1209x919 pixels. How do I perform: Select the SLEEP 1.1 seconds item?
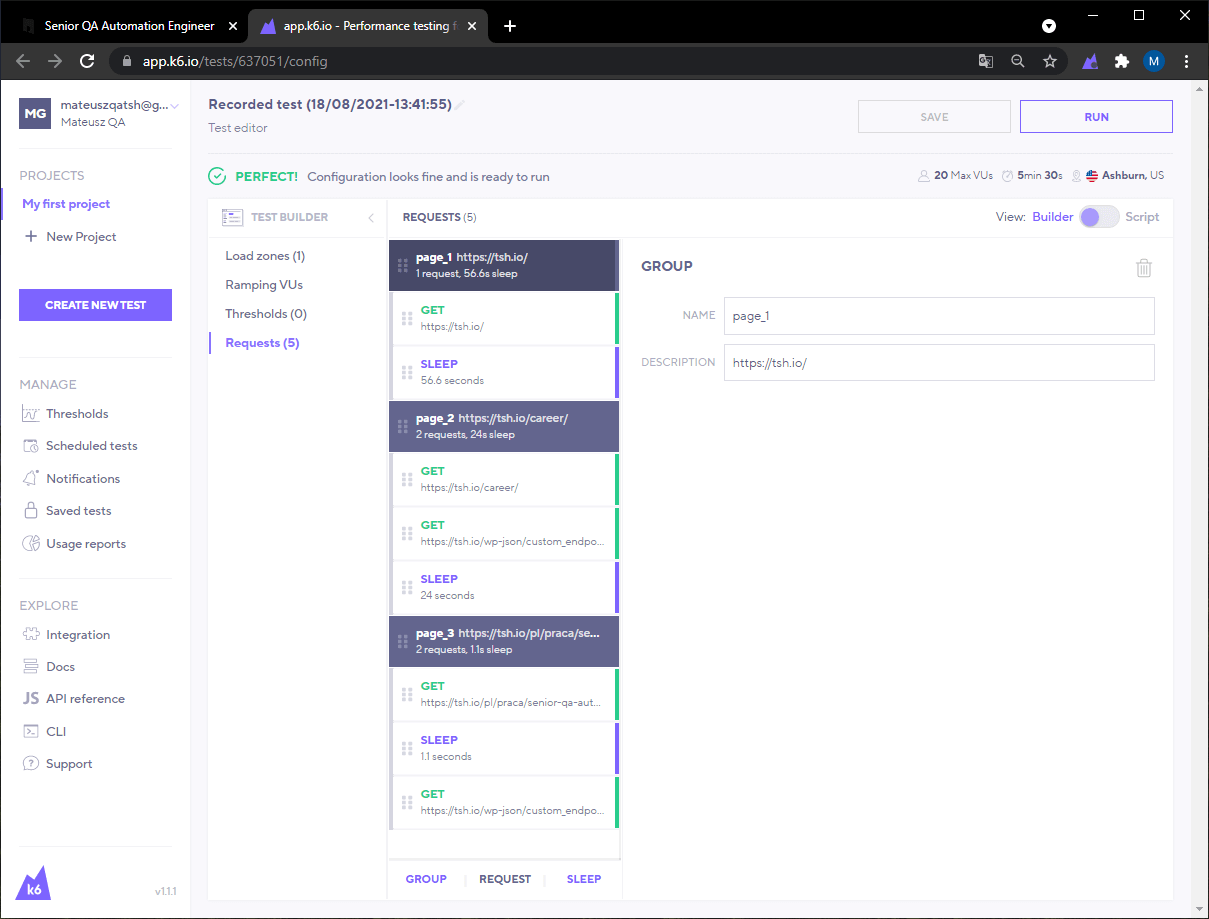[x=505, y=748]
